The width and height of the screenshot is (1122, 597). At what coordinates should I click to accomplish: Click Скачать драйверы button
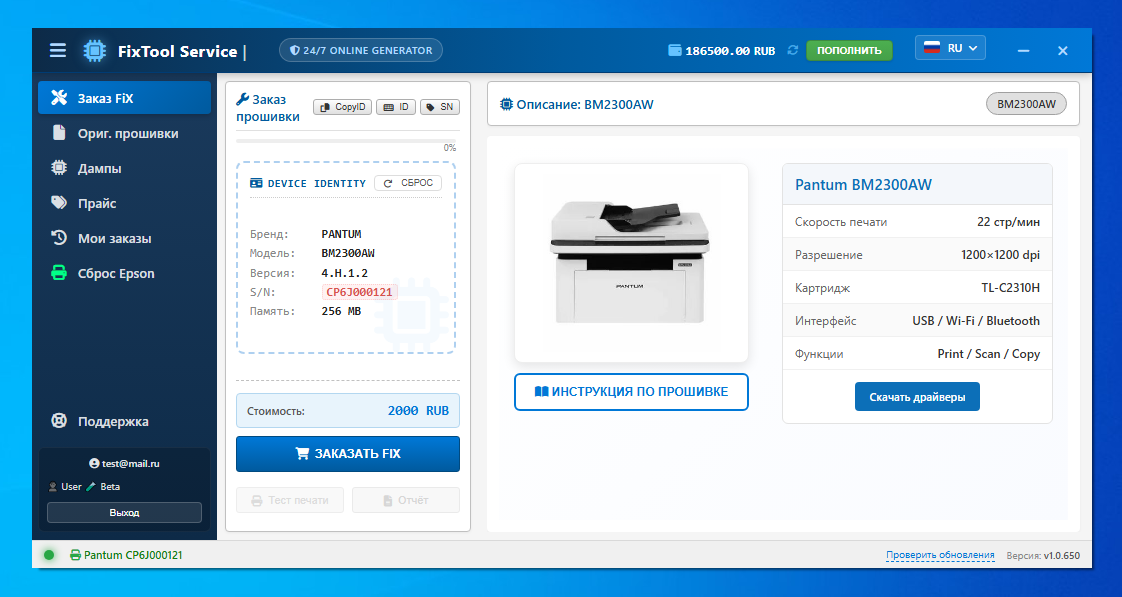917,397
